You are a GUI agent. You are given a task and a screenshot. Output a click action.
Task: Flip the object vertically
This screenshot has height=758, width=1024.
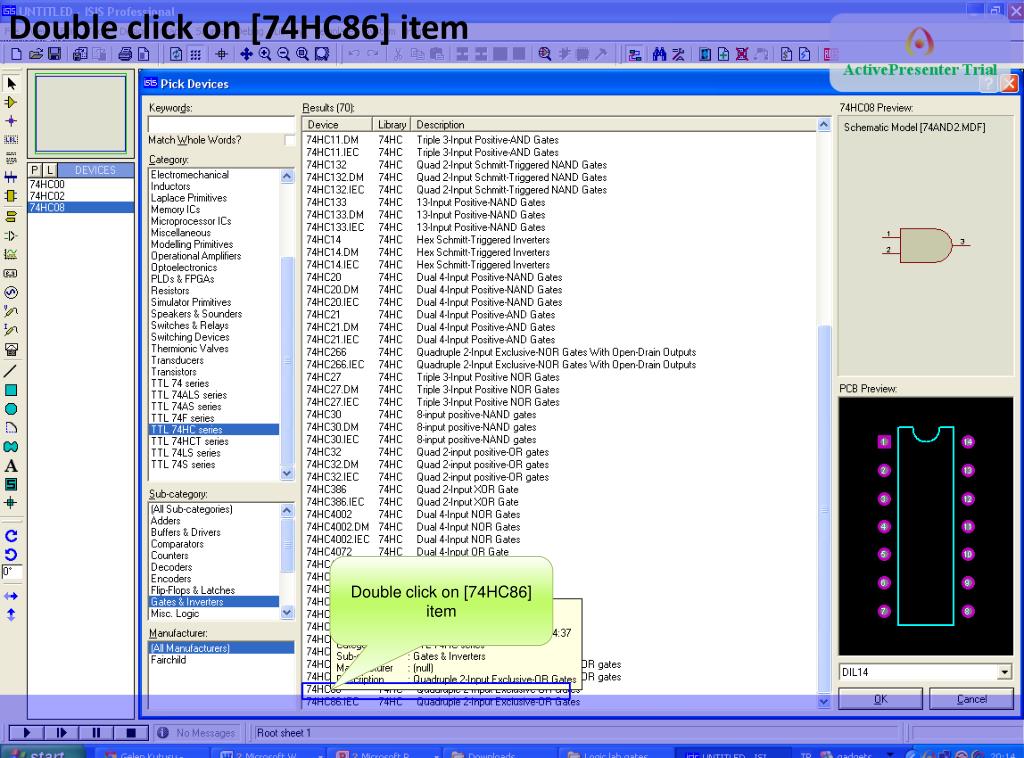tap(11, 615)
